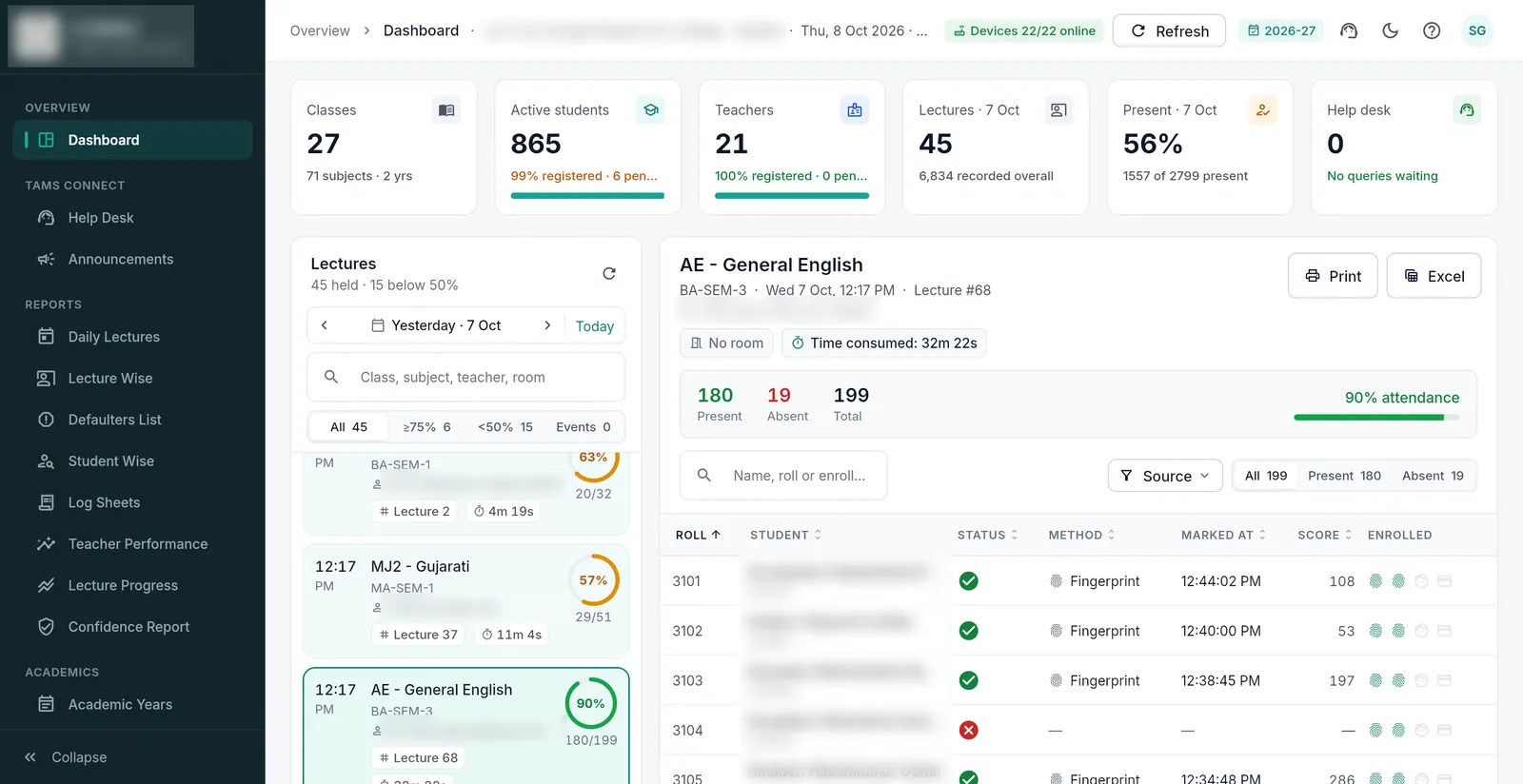
Task: Sort by MARKED AT column
Action: [1224, 535]
